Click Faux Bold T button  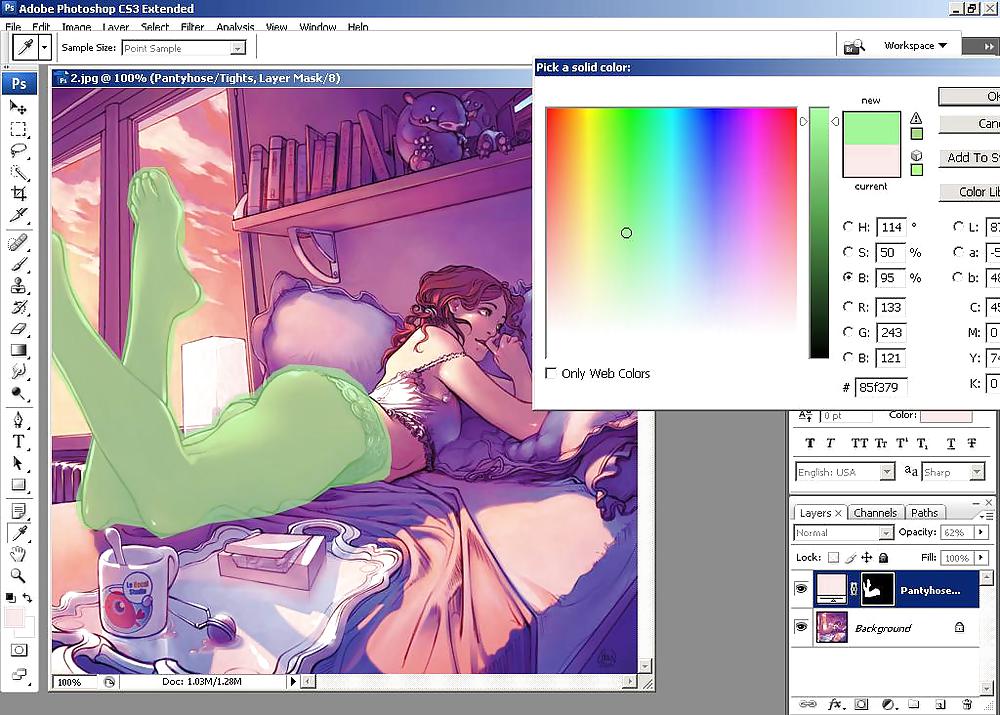point(810,443)
